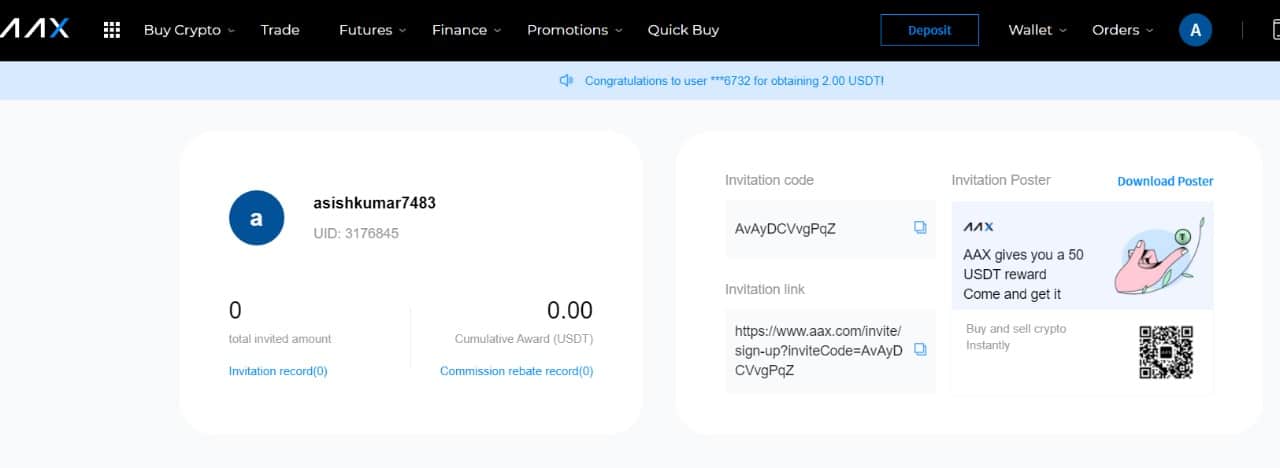Open the account avatar in the header
This screenshot has height=468, width=1280.
click(x=1196, y=30)
